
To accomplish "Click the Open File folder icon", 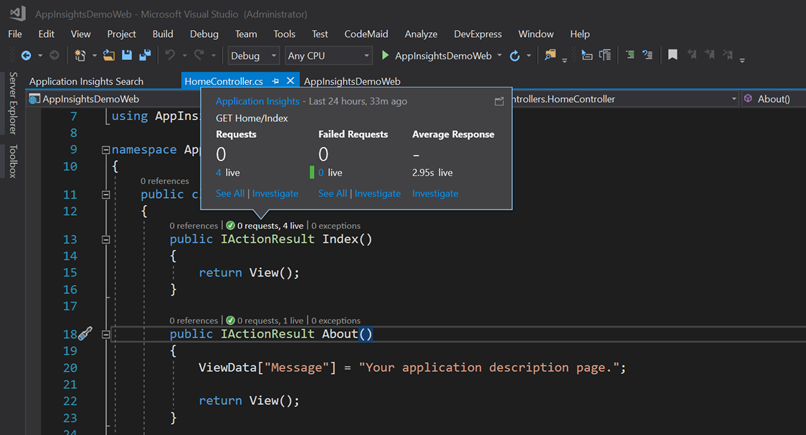I will pyautogui.click(x=108, y=56).
